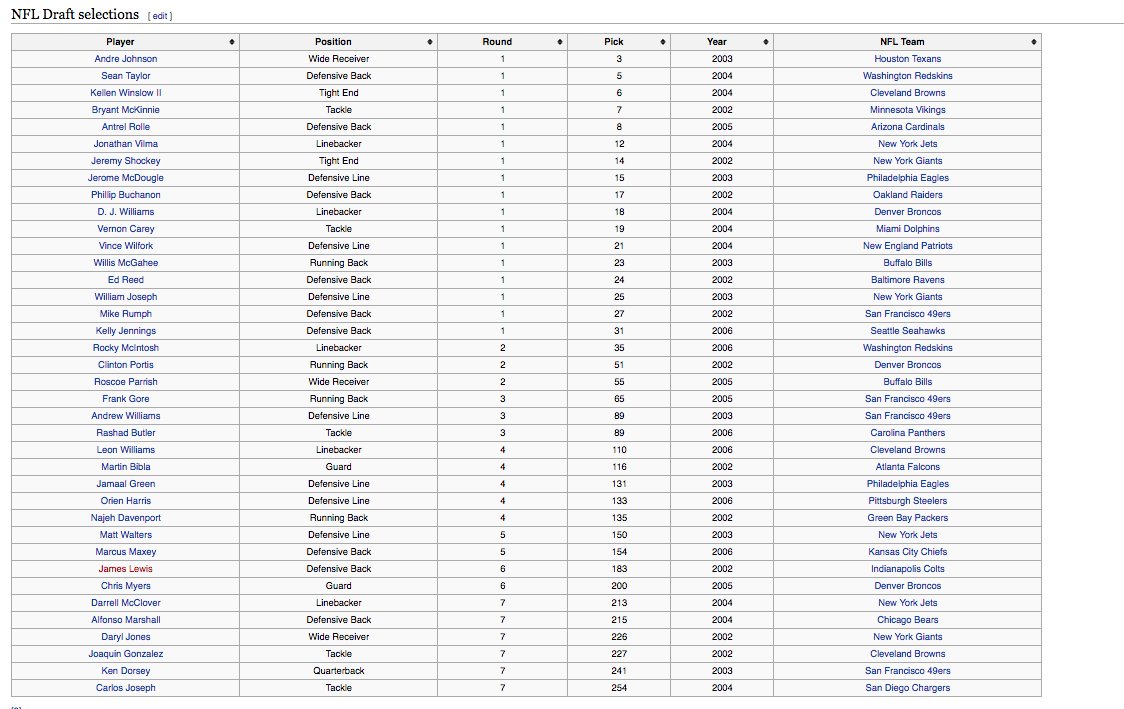The height and width of the screenshot is (709, 1124).
Task: Open Sean Taylor player link
Action: pyautogui.click(x=125, y=76)
